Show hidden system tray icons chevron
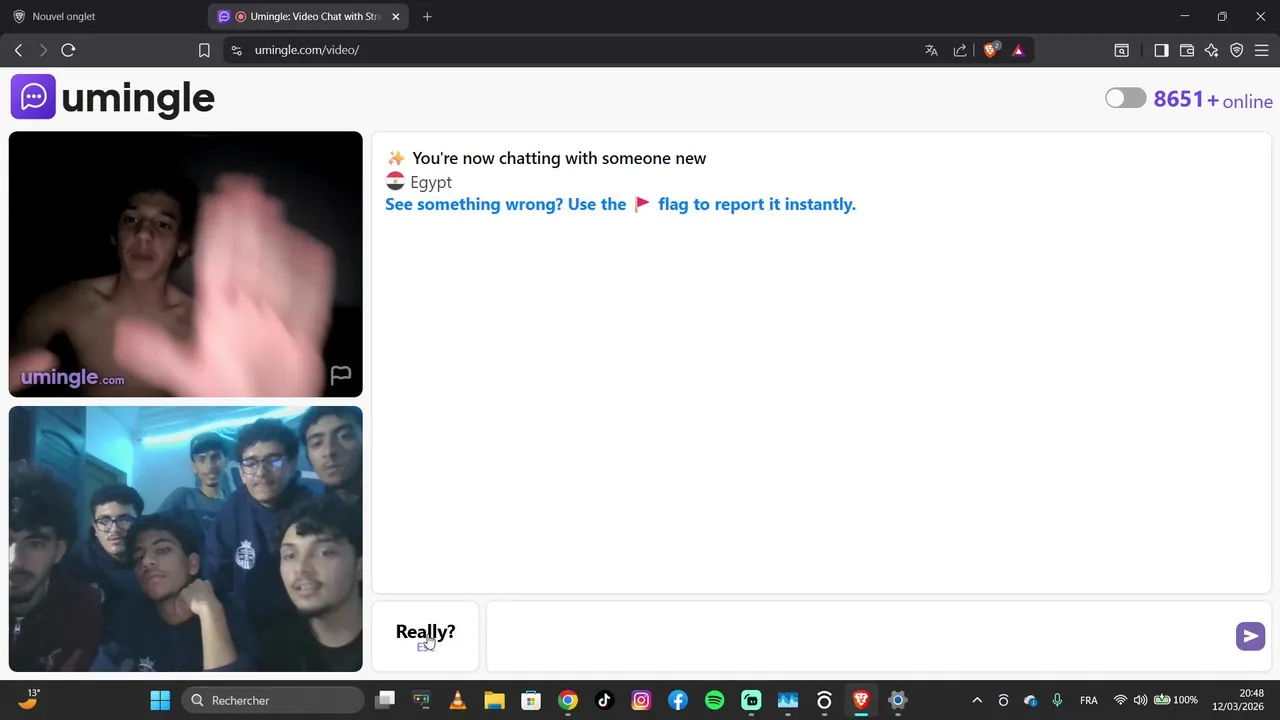Viewport: 1280px width, 720px height. click(x=977, y=700)
